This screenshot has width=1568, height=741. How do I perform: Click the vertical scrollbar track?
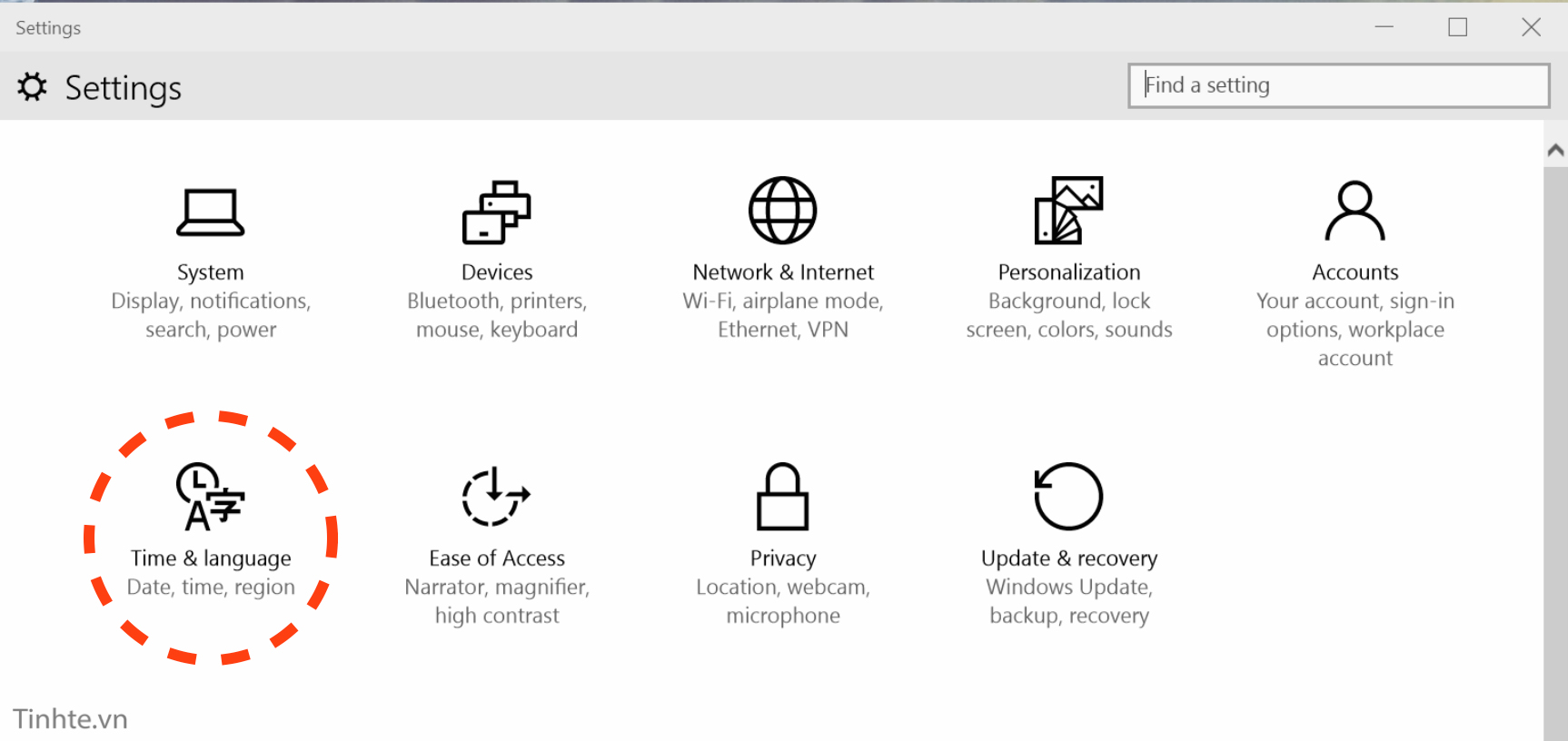[1555, 454]
